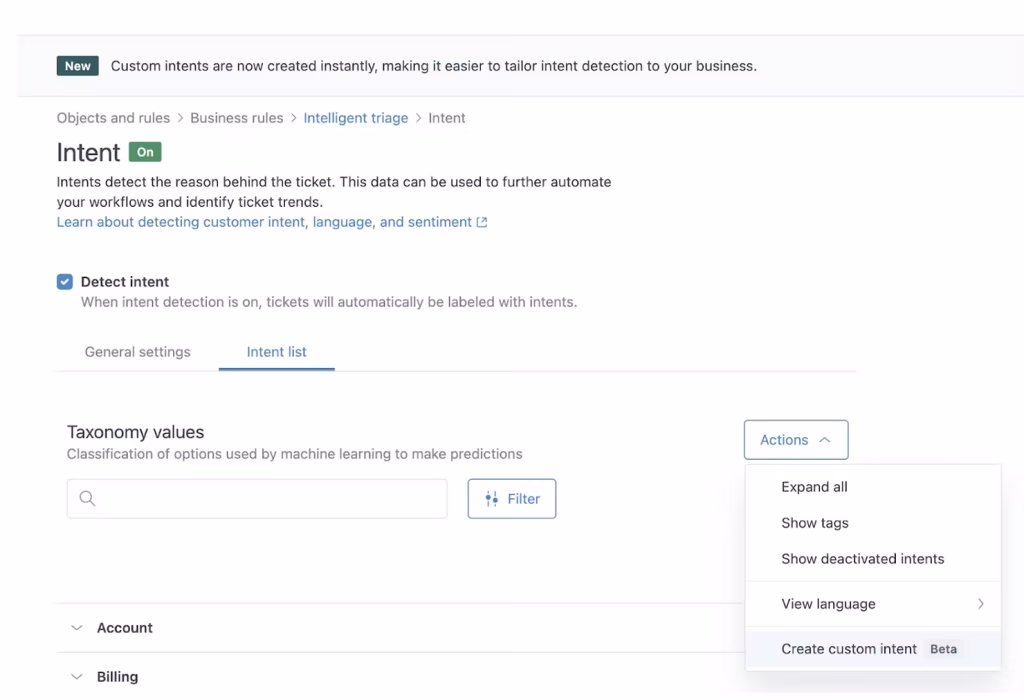
Task: Click the New banner badge
Action: (x=78, y=66)
